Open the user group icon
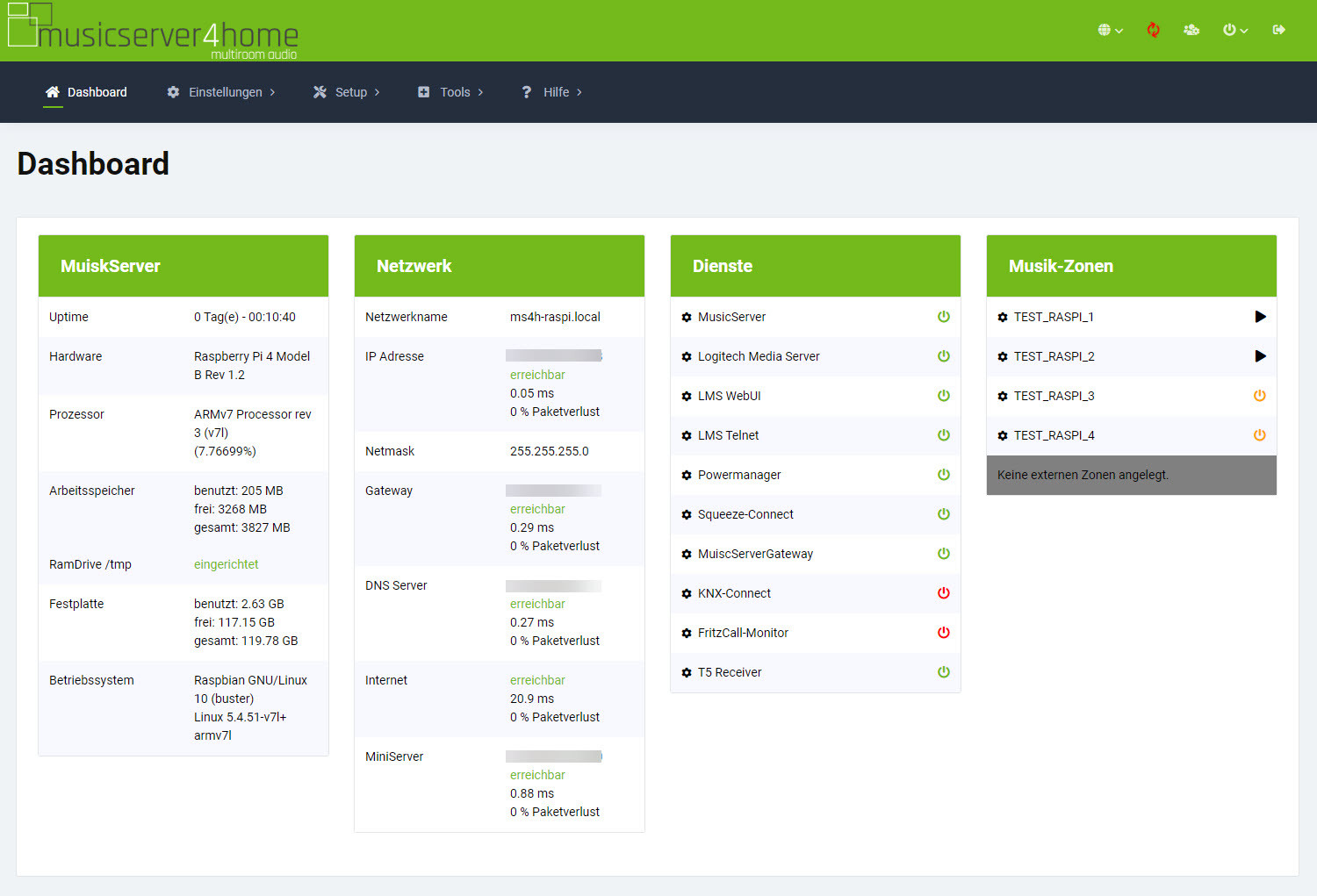 (1191, 30)
